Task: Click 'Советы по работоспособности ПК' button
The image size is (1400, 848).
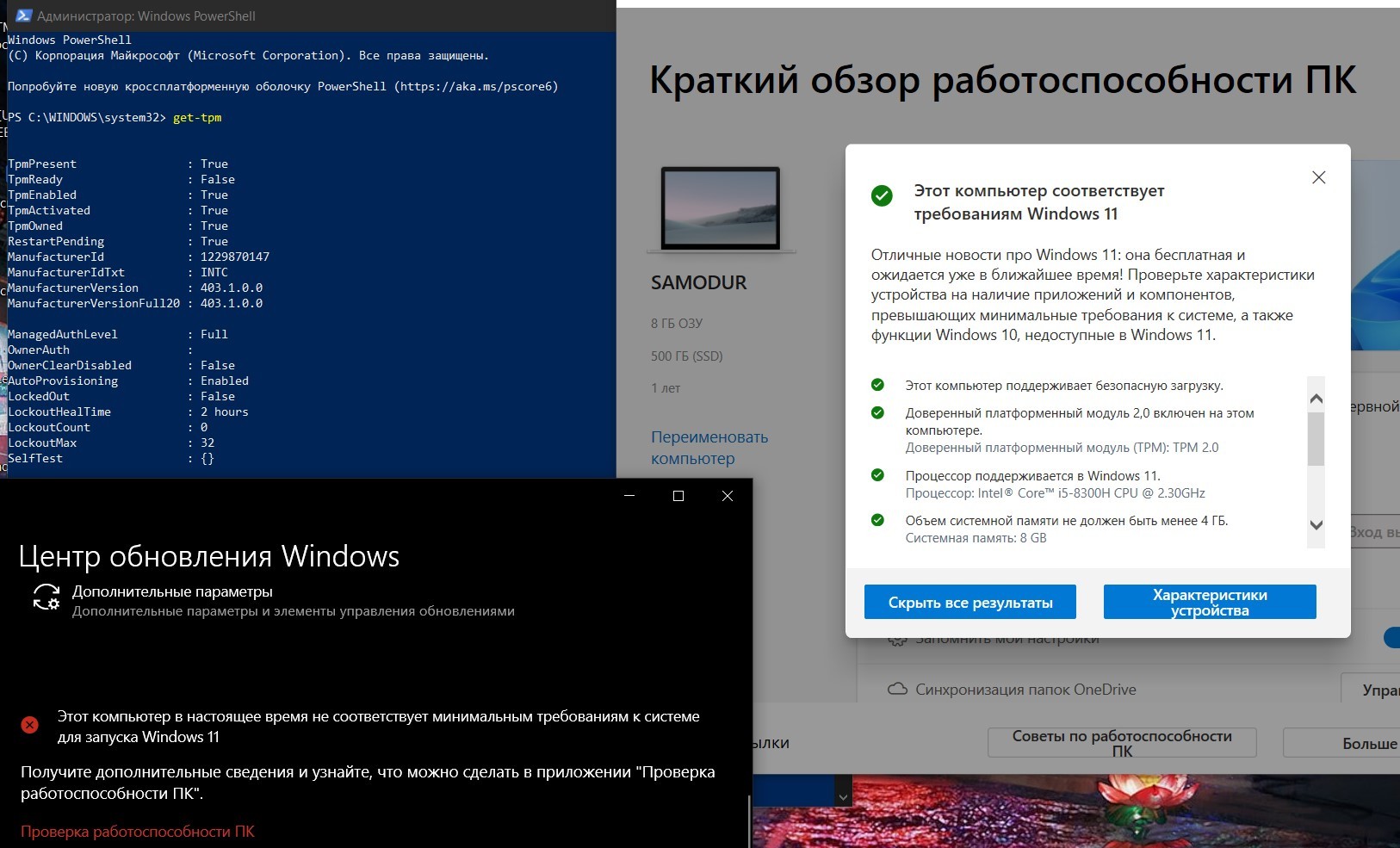Action: click(1122, 743)
